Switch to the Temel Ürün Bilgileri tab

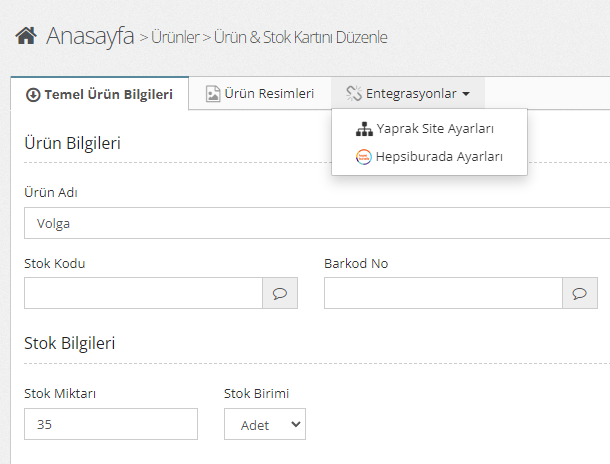point(99,94)
